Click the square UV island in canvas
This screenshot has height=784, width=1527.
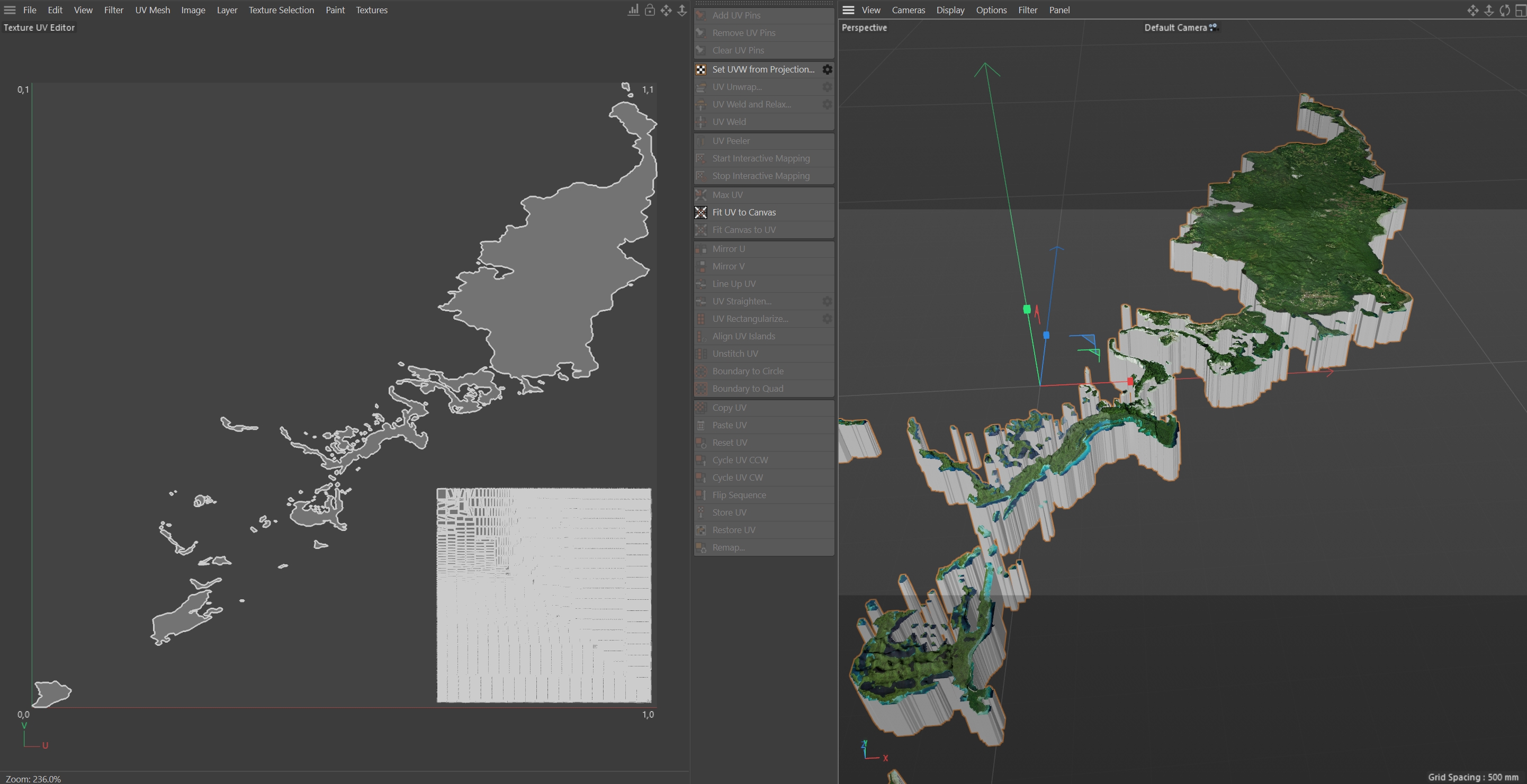[544, 595]
